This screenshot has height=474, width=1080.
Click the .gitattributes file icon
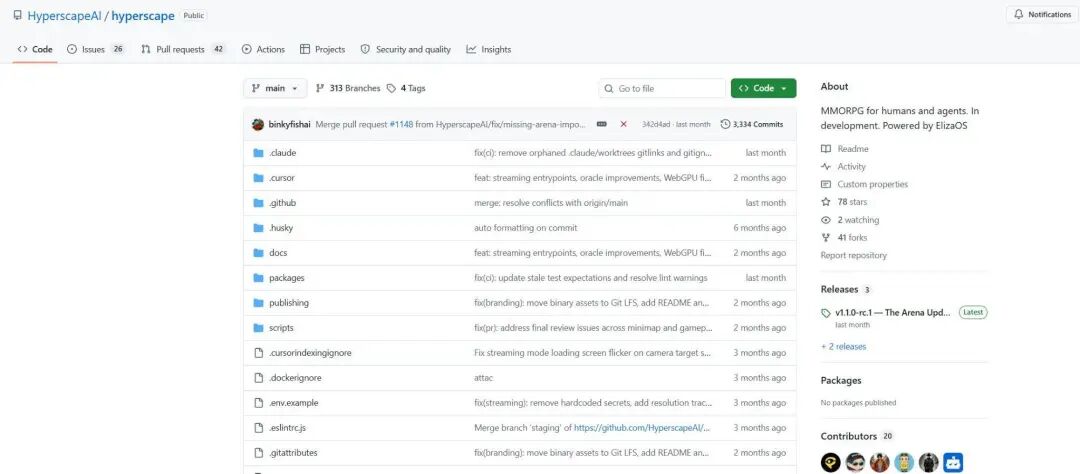[258, 453]
